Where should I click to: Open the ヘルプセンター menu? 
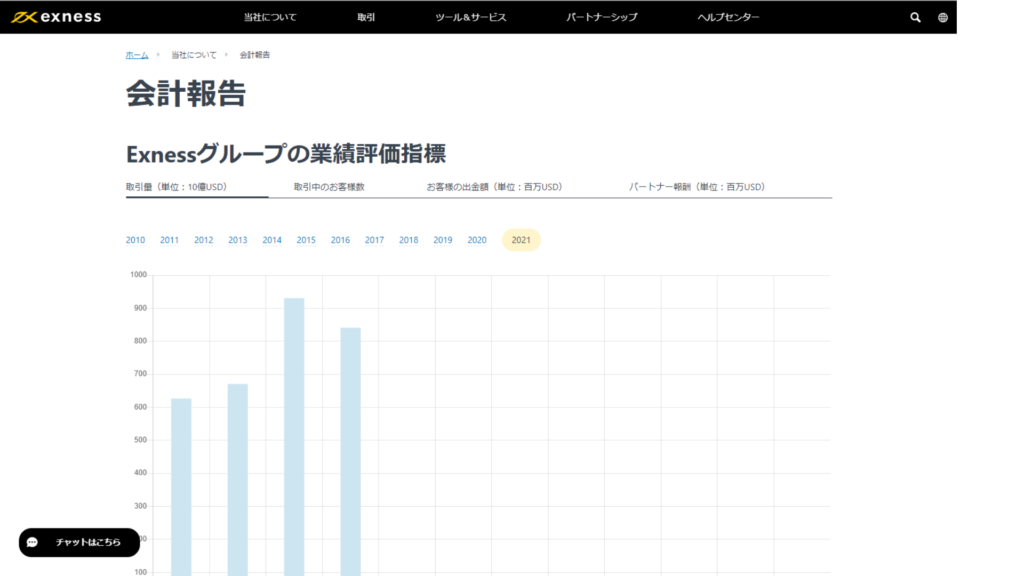click(x=727, y=17)
